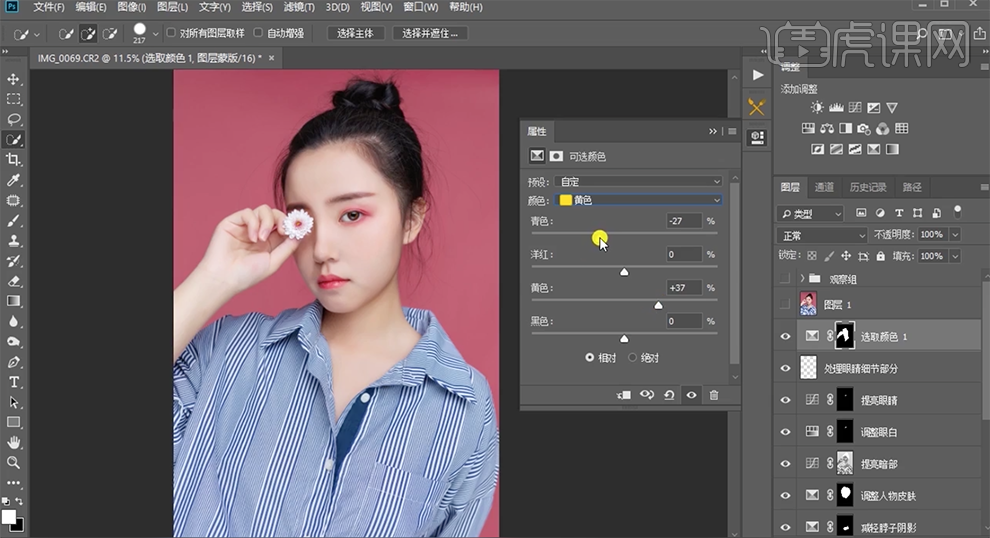Delete adjustment via trash icon in Properties
This screenshot has width=990, height=538.
(714, 395)
